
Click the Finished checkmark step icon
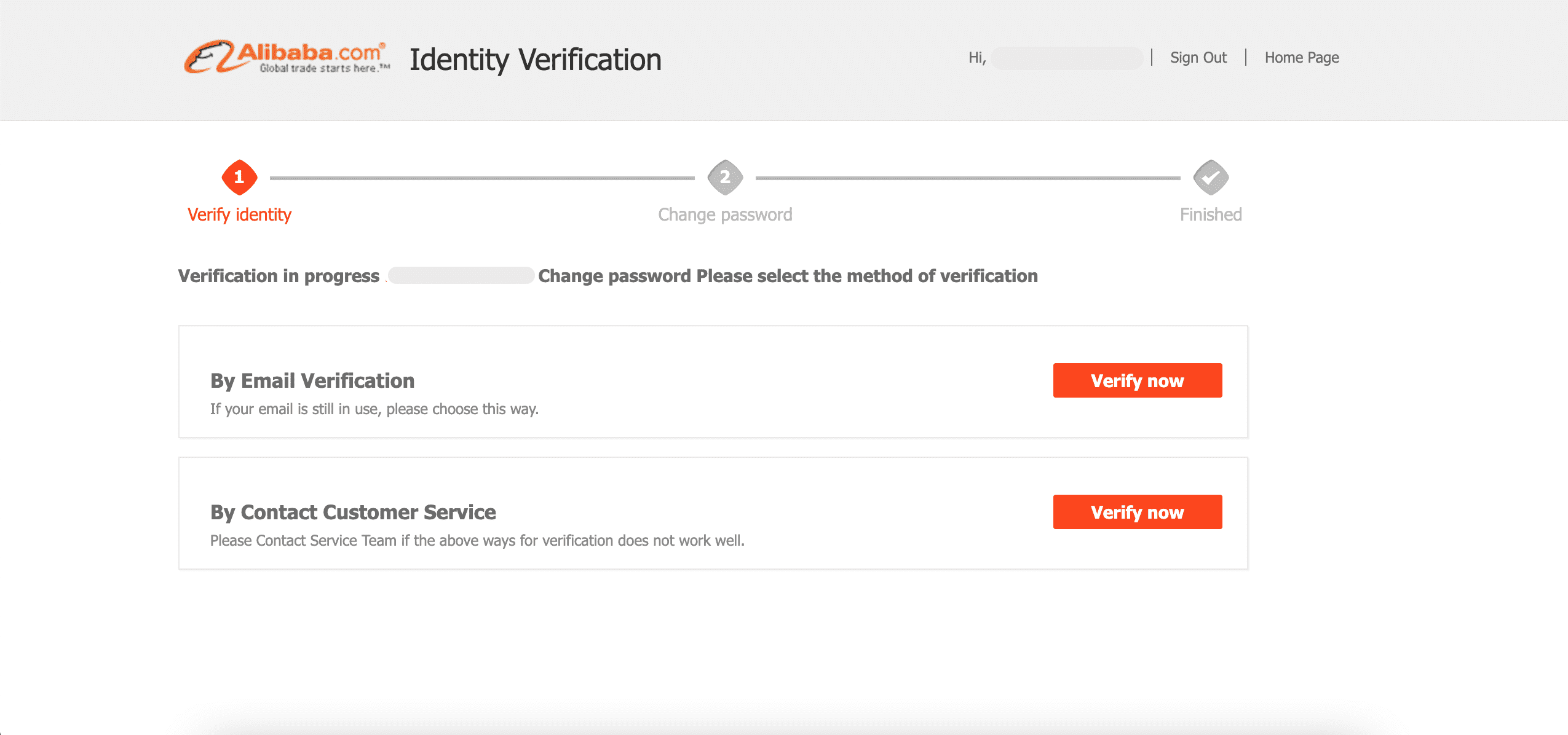point(1210,178)
